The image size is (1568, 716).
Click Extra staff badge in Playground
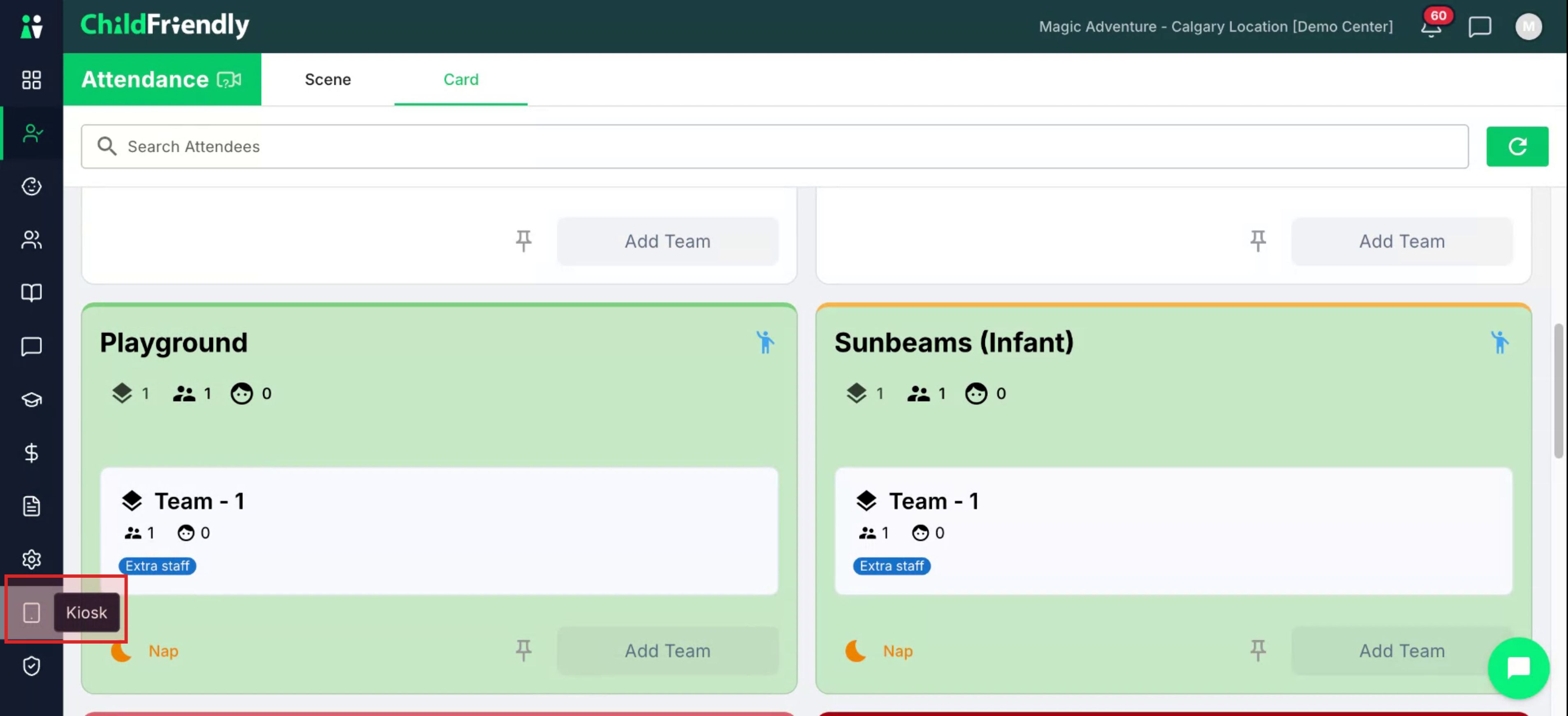157,566
